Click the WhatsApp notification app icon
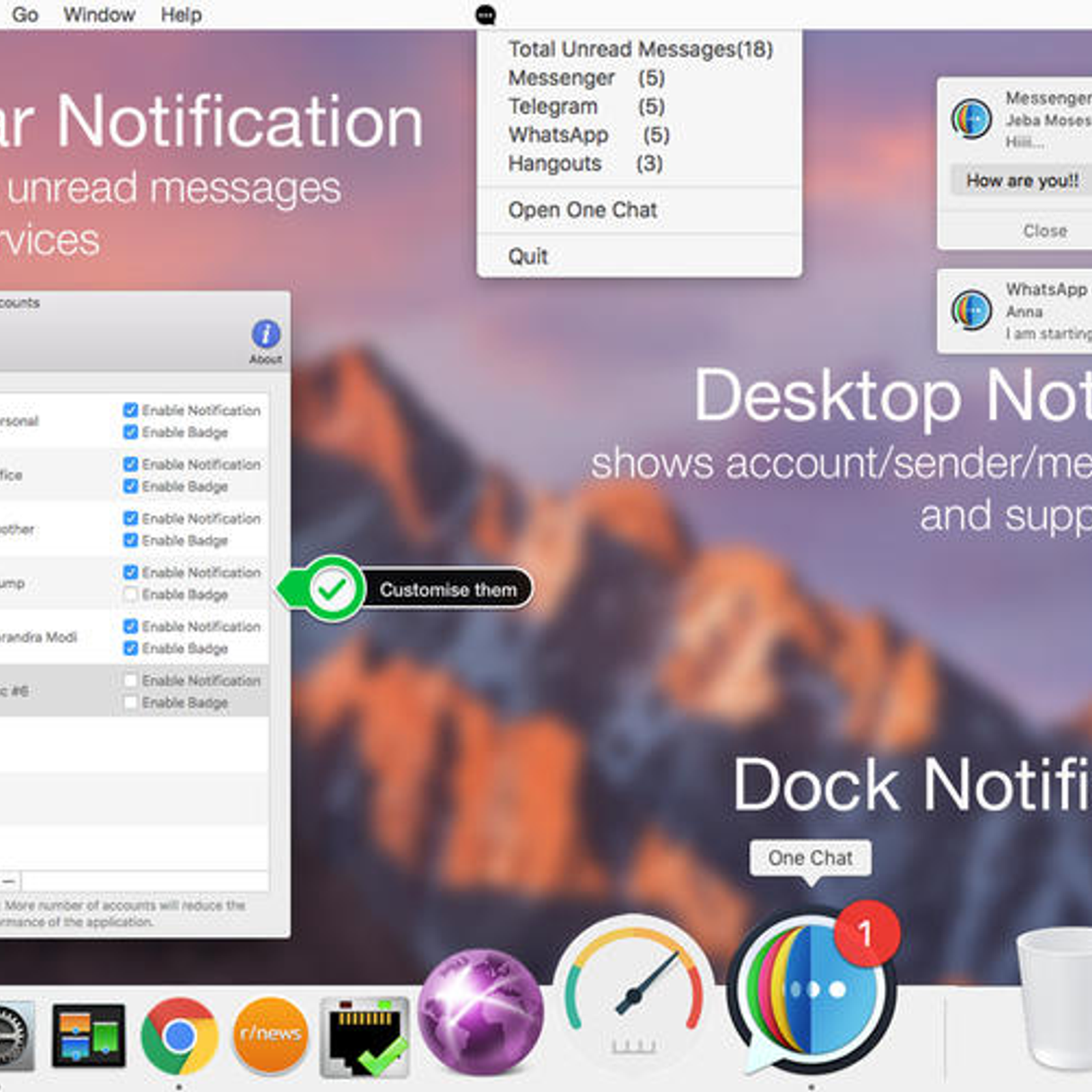1092x1092 pixels. [971, 310]
